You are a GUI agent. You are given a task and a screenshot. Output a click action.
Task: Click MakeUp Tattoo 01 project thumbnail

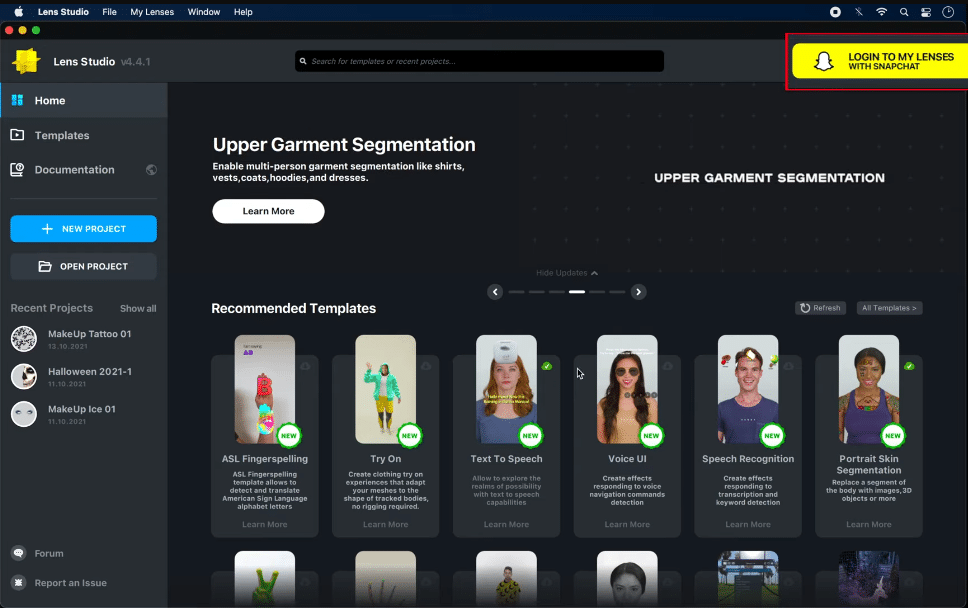(24, 339)
